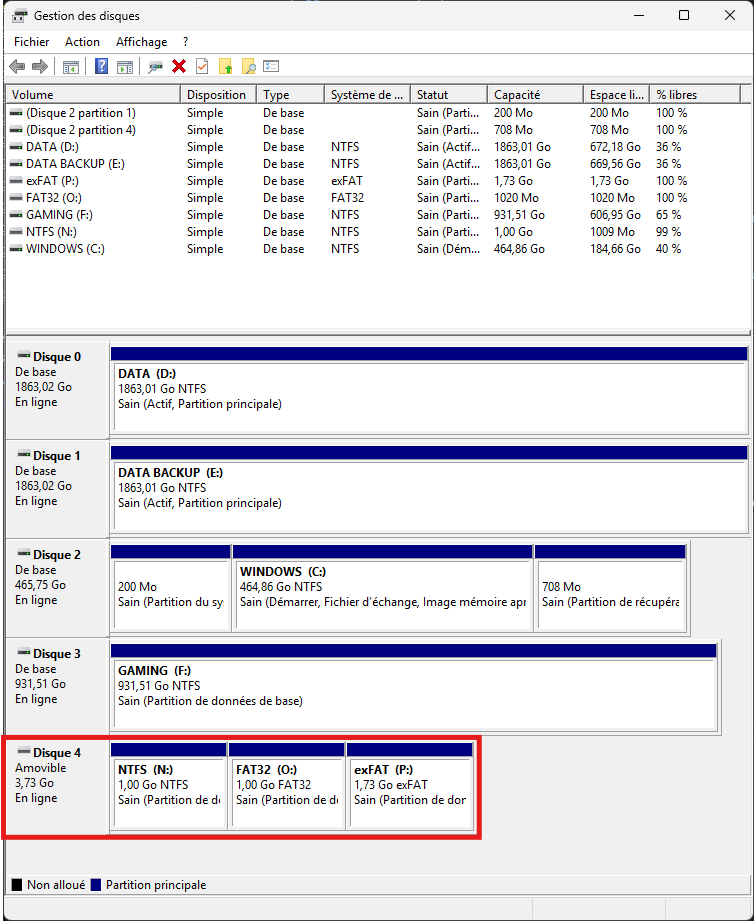754x921 pixels.
Task: Click the back arrow toolbar icon
Action: click(16, 67)
